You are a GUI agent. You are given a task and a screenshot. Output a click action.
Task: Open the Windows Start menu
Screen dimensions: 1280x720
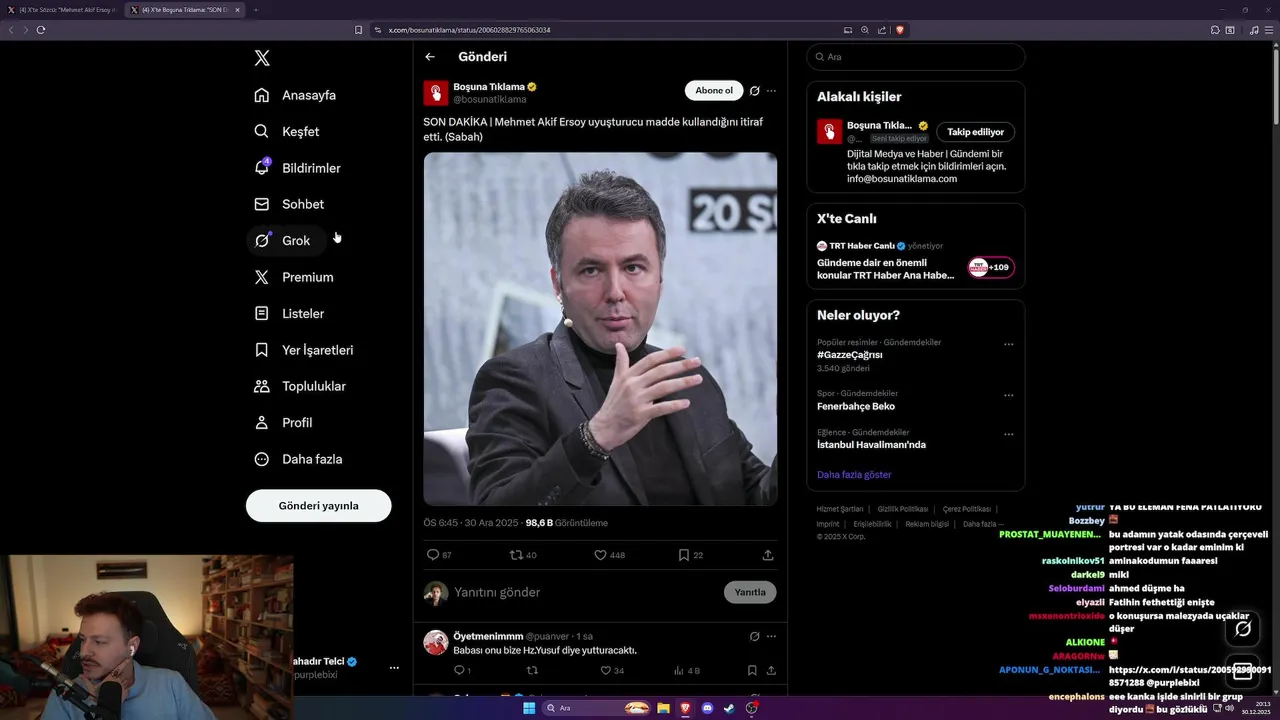(529, 708)
